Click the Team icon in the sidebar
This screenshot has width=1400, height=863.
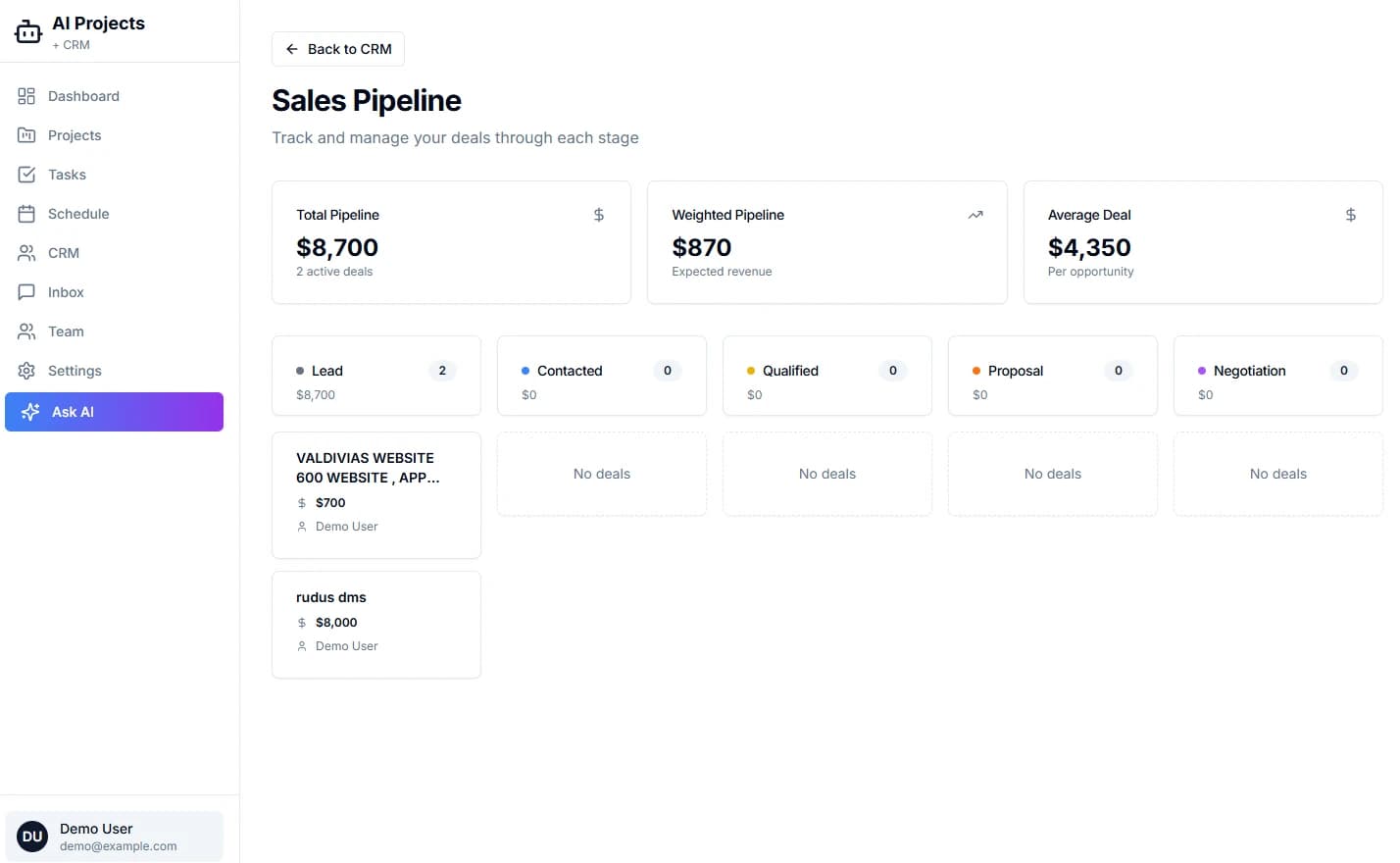(x=27, y=330)
